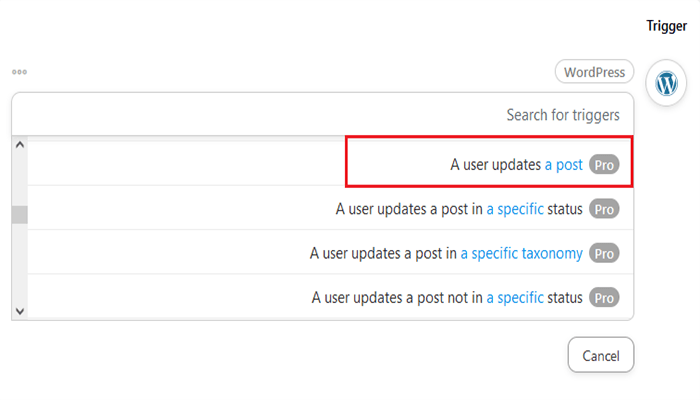The image size is (700, 400).
Task: Select the "post in a specific taxonomy" trigger
Action: (x=446, y=253)
